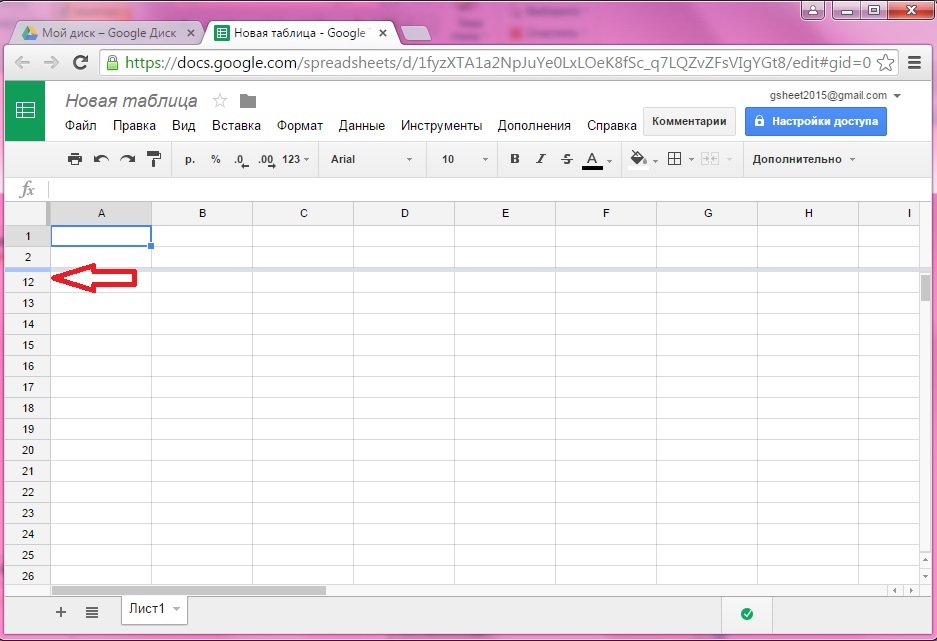The height and width of the screenshot is (641, 937).
Task: Click the browser reload icon
Action: [x=80, y=62]
